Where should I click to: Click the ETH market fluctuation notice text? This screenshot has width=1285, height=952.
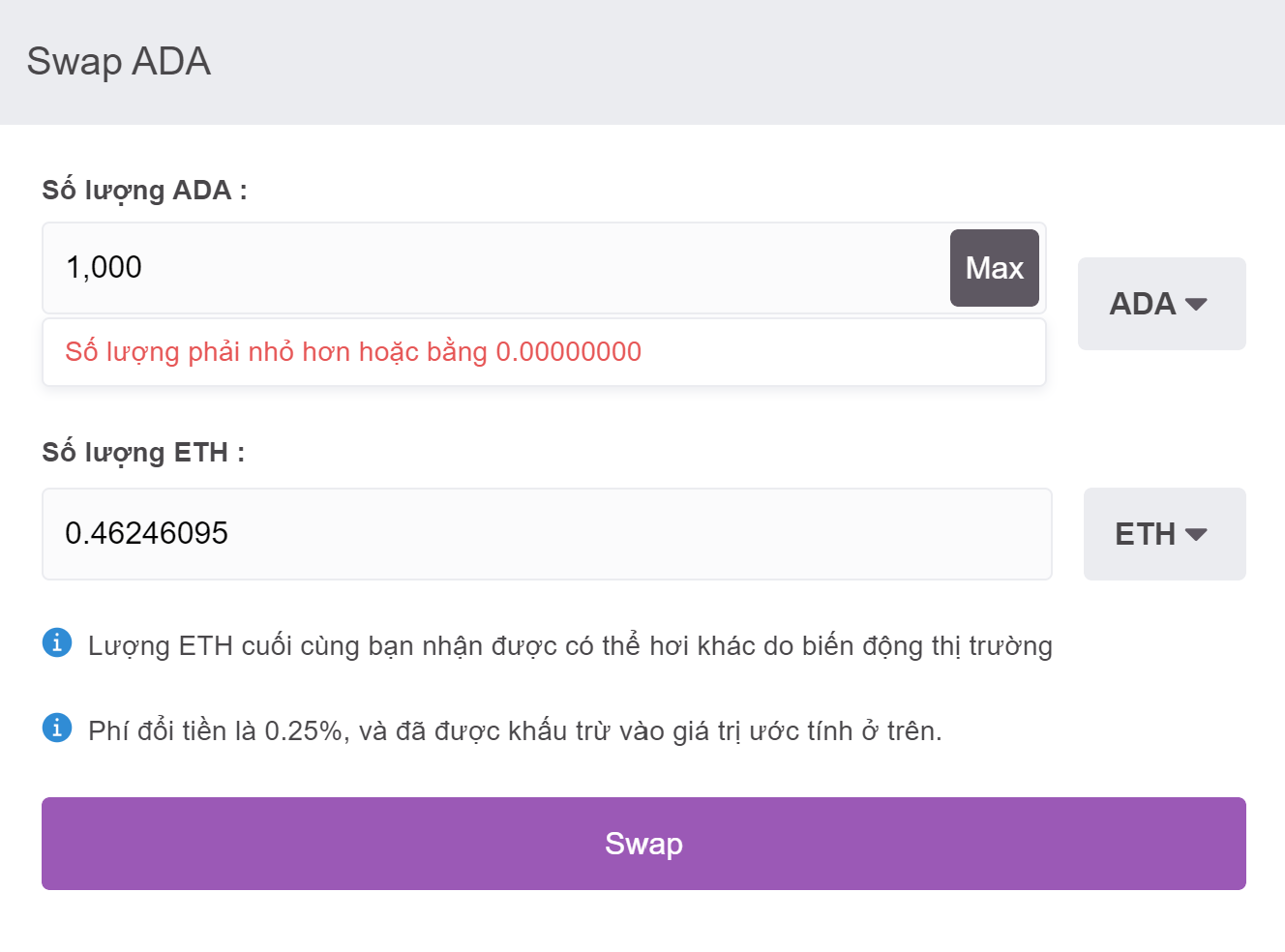tap(569, 644)
